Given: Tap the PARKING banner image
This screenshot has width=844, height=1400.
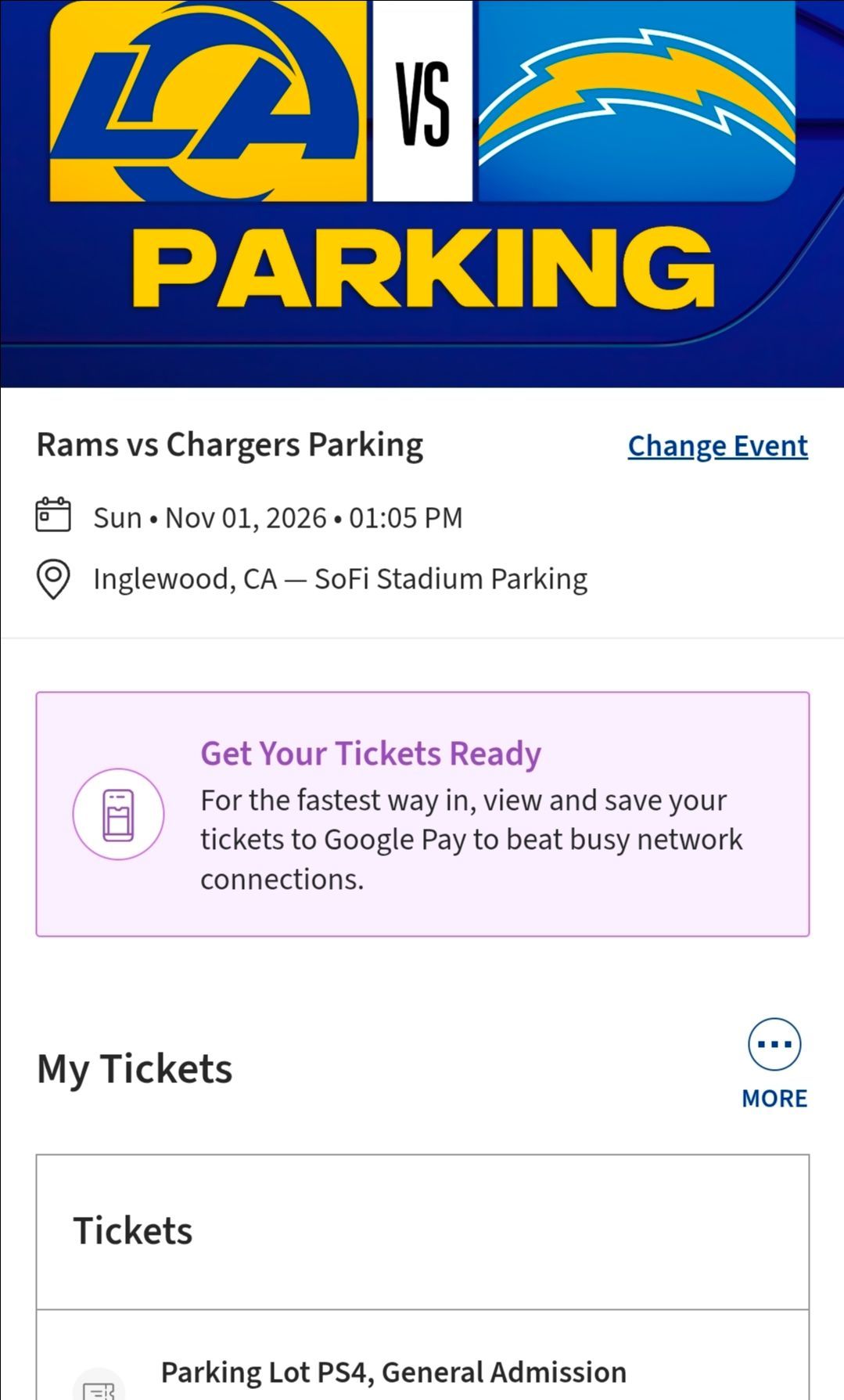Looking at the screenshot, I should (422, 193).
